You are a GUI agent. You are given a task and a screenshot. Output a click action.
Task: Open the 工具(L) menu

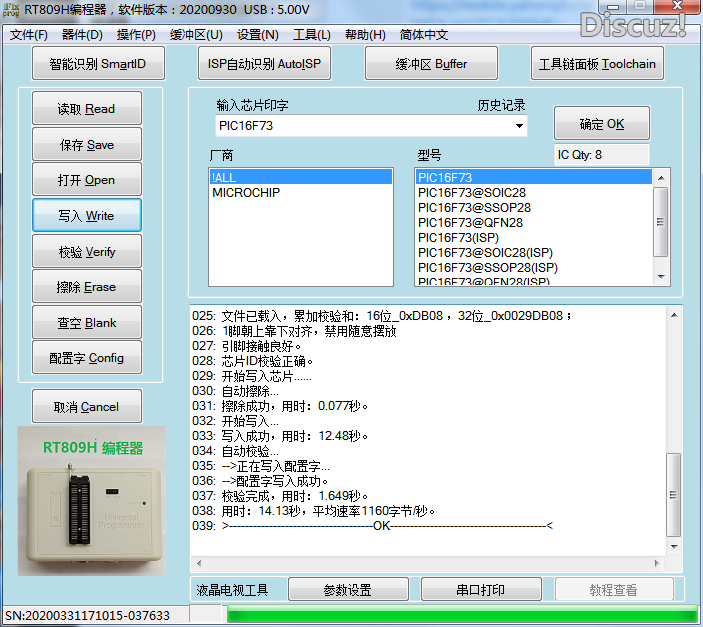pos(312,35)
